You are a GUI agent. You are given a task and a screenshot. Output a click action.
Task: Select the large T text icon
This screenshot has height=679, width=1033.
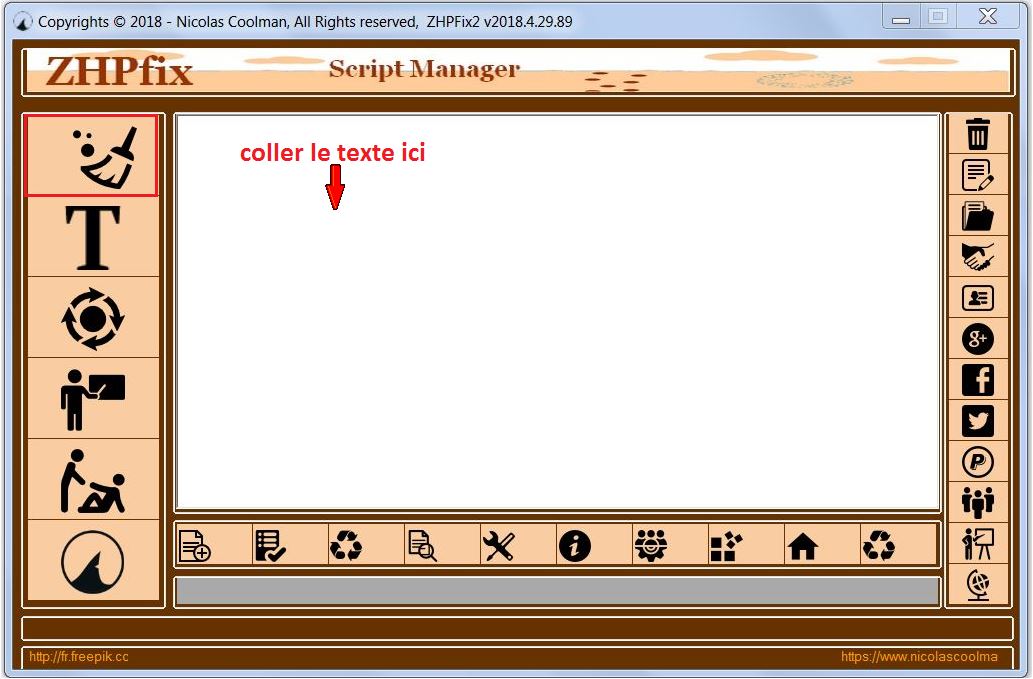click(x=93, y=237)
